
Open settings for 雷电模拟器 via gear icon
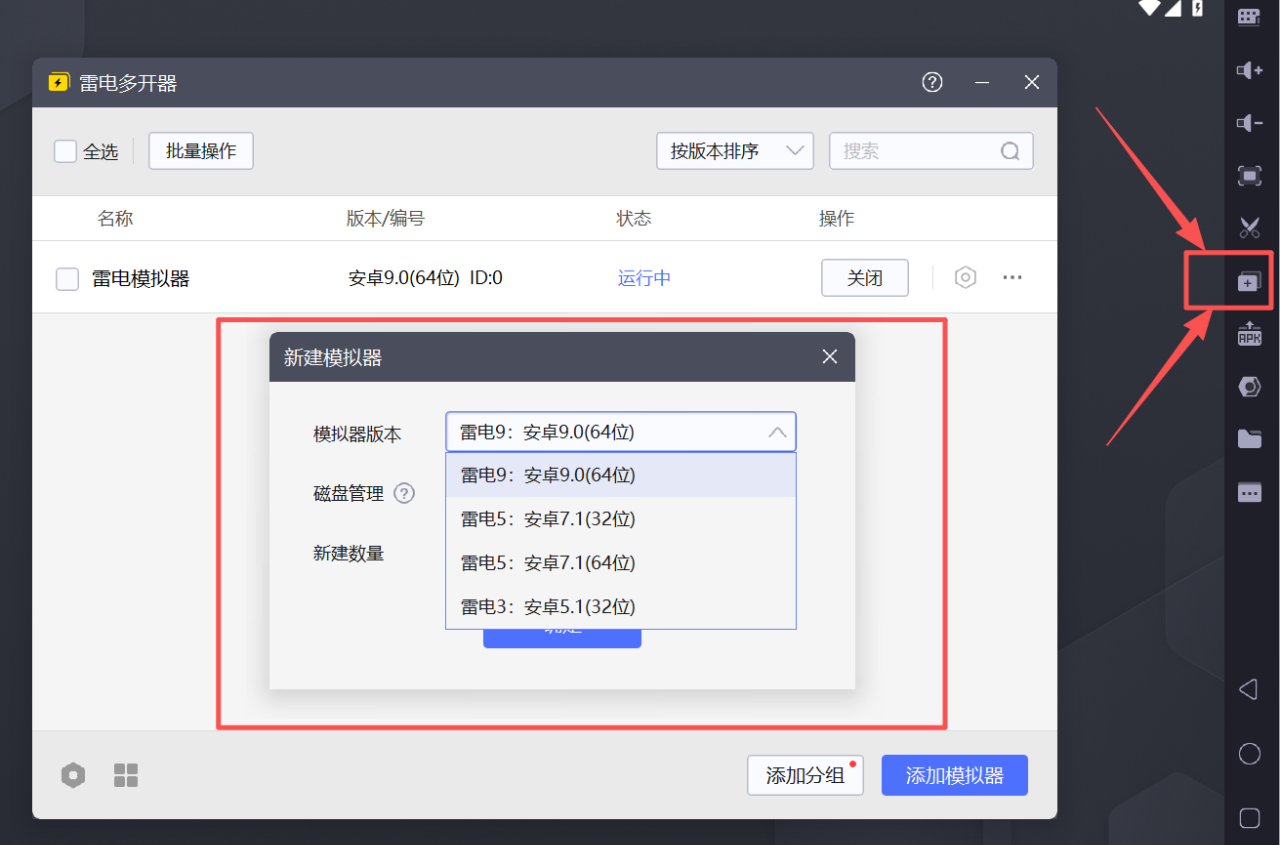pyautogui.click(x=965, y=277)
